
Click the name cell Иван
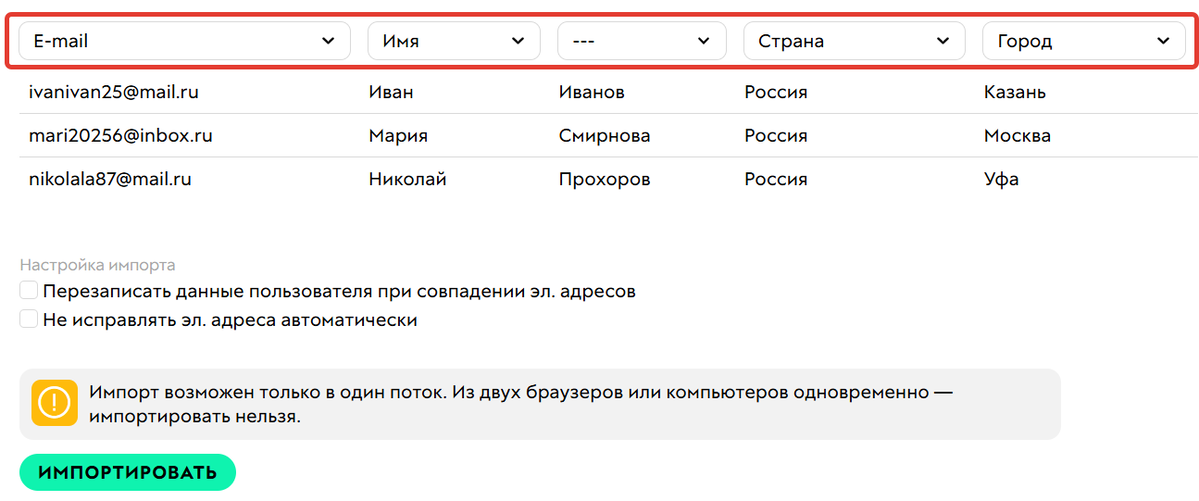pos(391,93)
